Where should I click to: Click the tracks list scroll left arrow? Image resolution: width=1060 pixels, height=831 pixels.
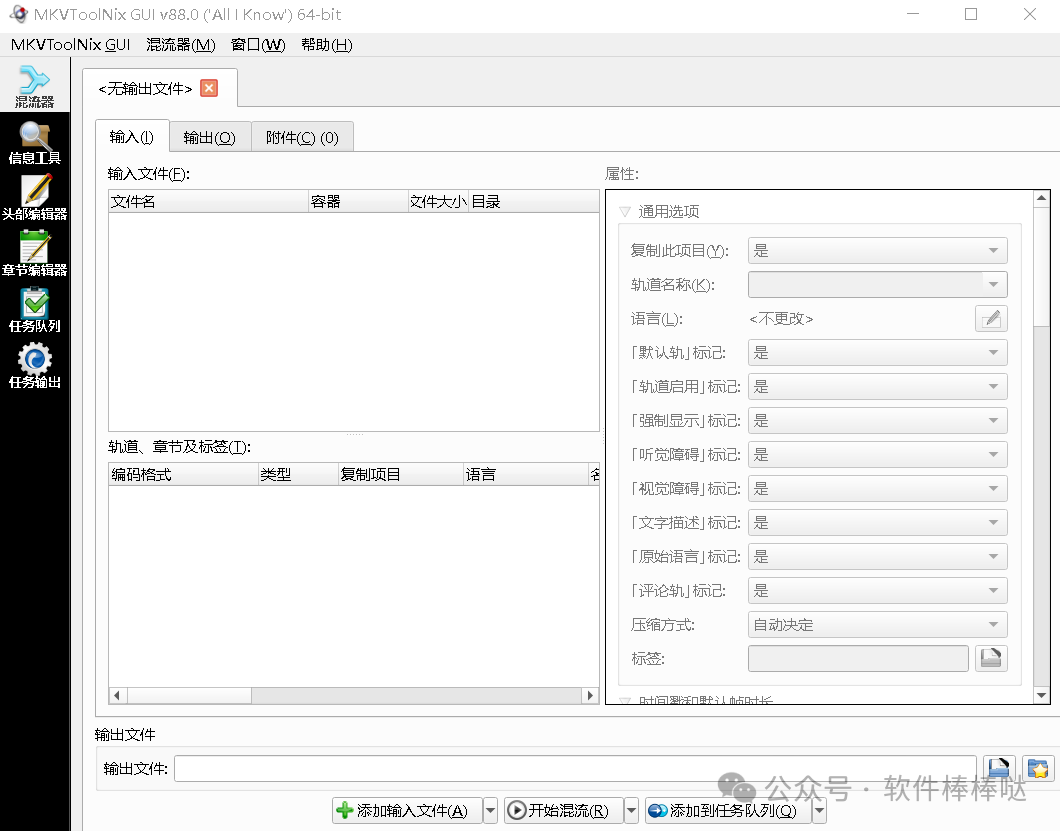point(118,696)
